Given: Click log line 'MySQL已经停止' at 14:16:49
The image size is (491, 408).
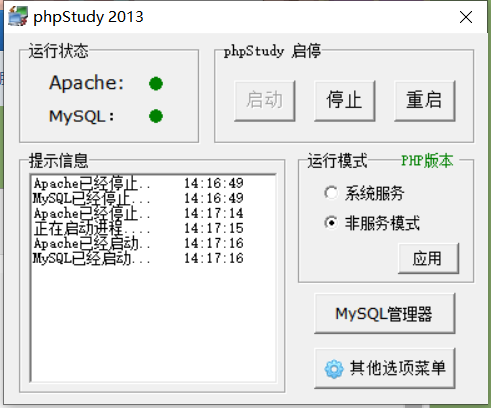Looking at the screenshot, I should (x=139, y=198).
